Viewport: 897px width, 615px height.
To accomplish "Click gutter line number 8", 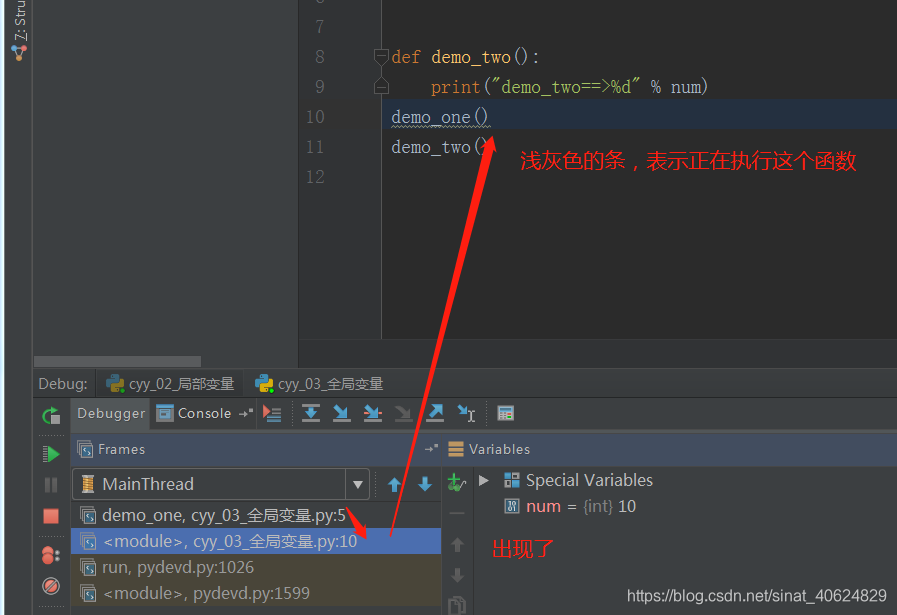I will tap(319, 57).
